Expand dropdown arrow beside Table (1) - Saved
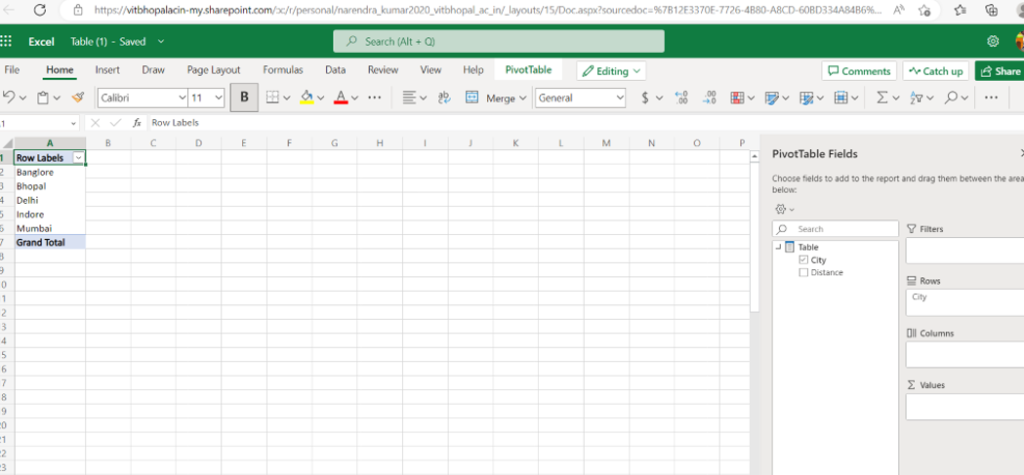The width and height of the screenshot is (1024, 475). coord(161,41)
